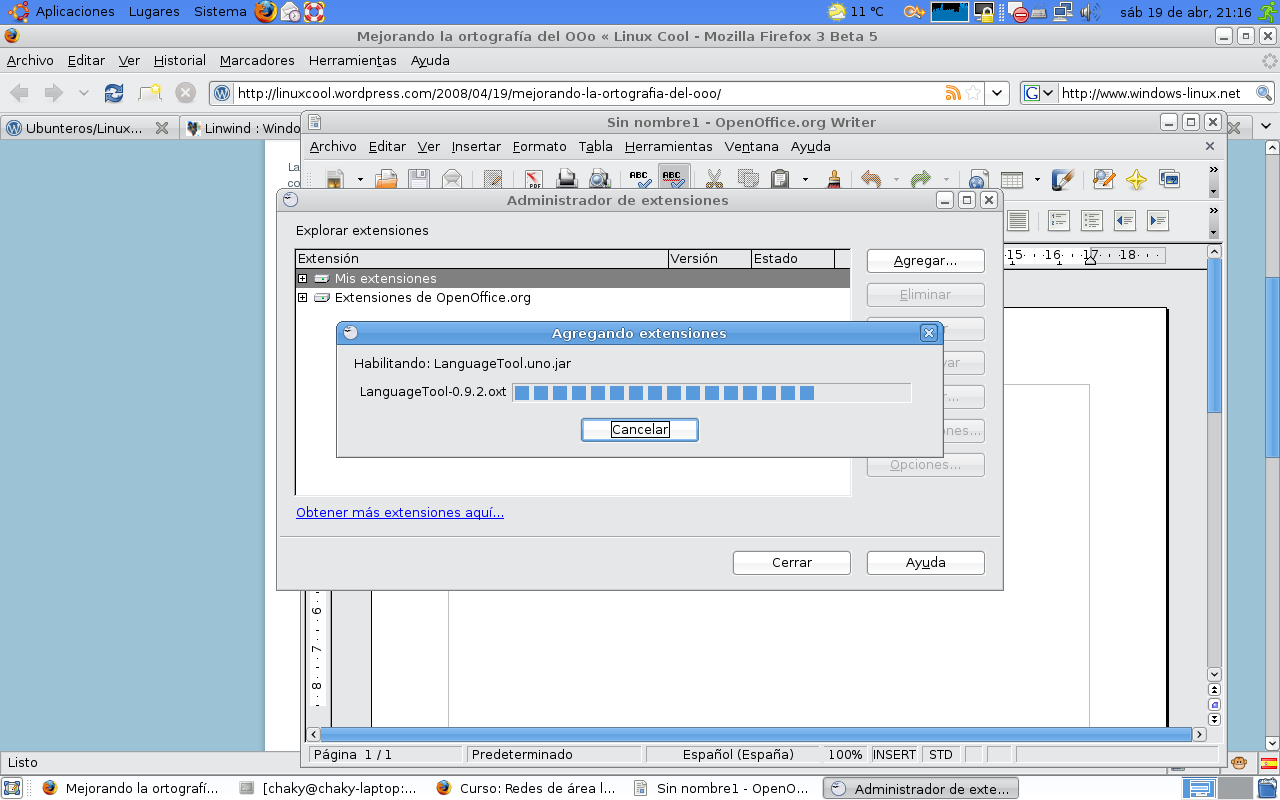This screenshot has width=1280, height=800.
Task: Click Writer's Gallery icon
Action: tap(1169, 180)
